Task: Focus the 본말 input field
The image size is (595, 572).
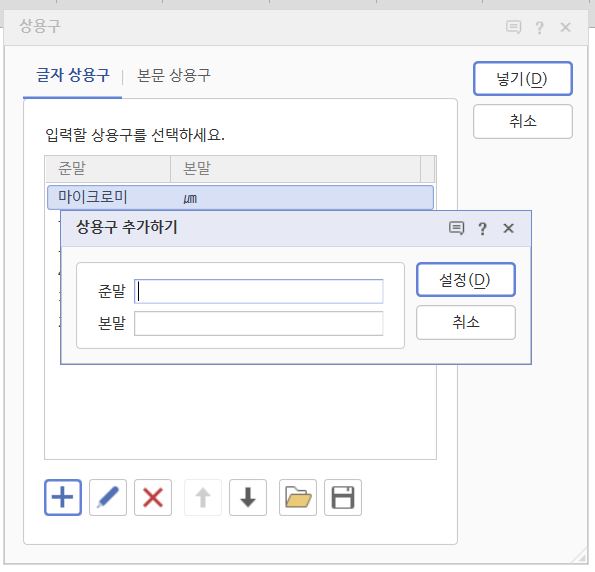Action: point(259,323)
